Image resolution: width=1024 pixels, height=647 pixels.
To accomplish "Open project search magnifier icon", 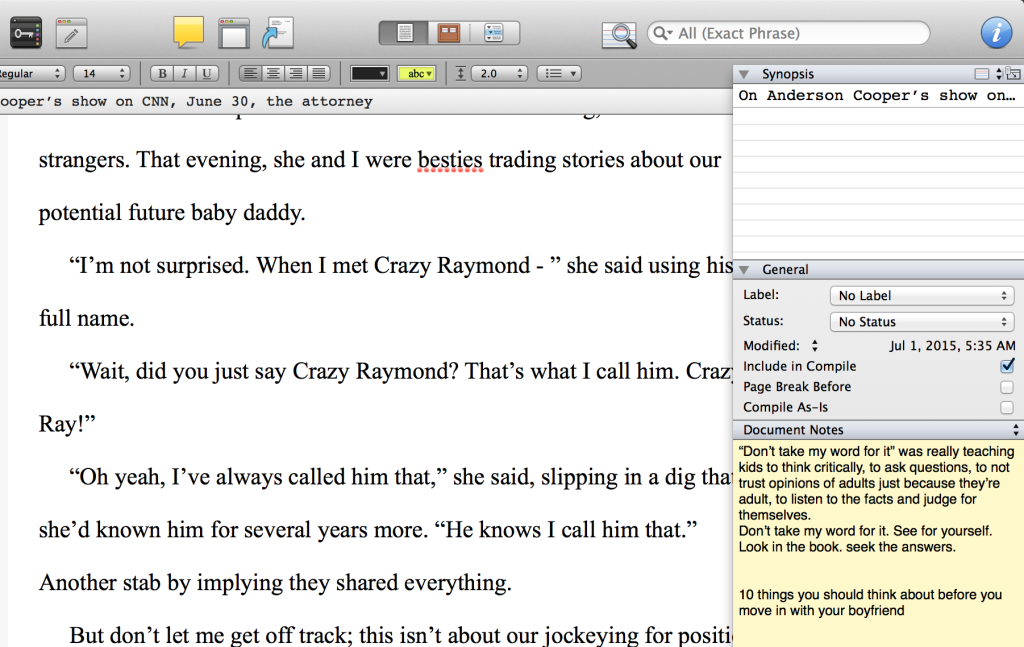I will tap(619, 33).
